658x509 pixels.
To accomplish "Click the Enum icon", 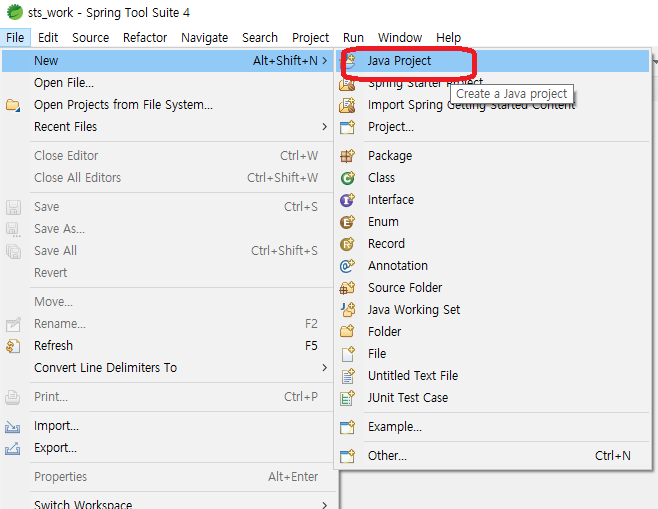I will [347, 222].
